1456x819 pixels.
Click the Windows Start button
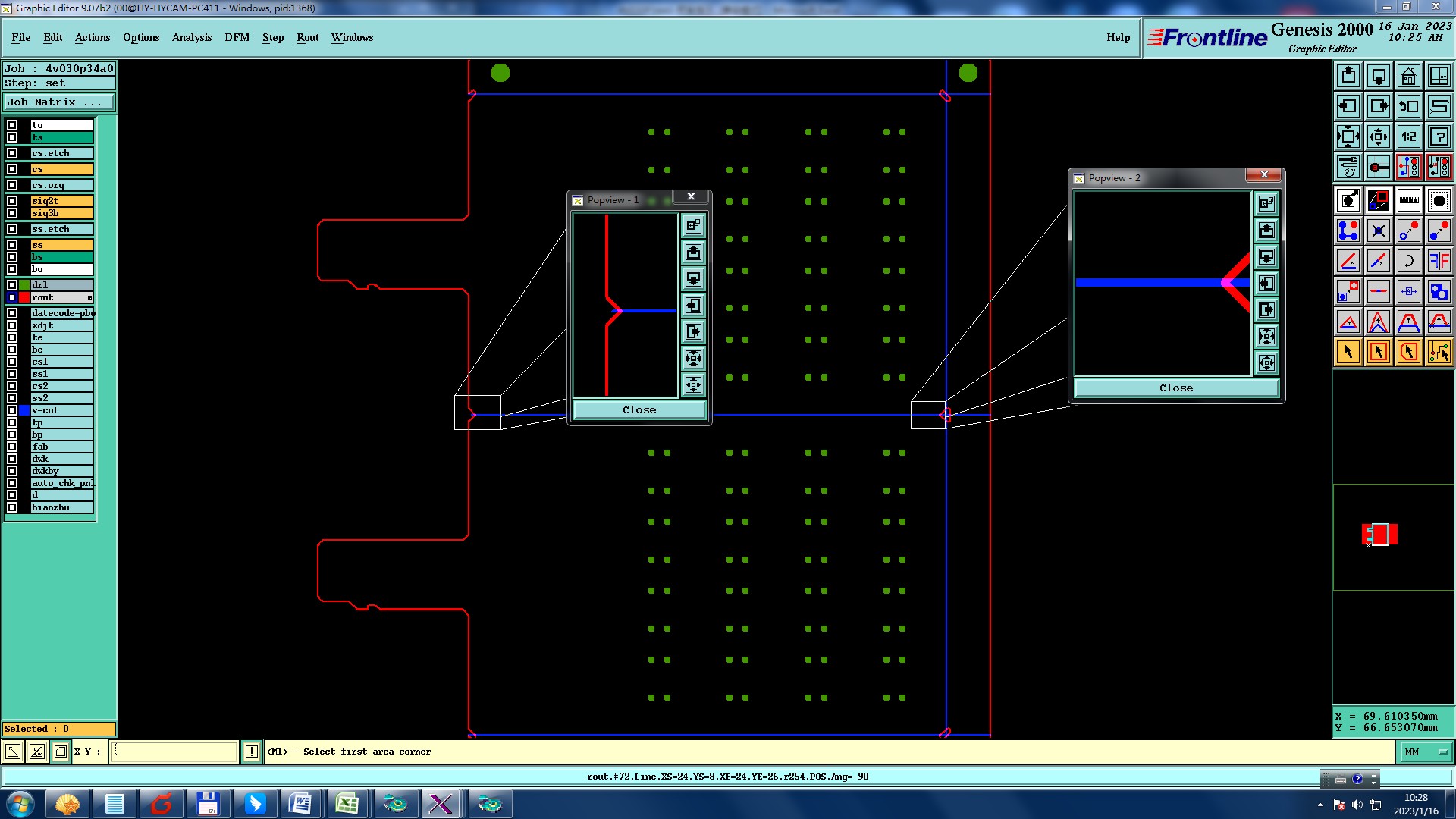[x=20, y=804]
